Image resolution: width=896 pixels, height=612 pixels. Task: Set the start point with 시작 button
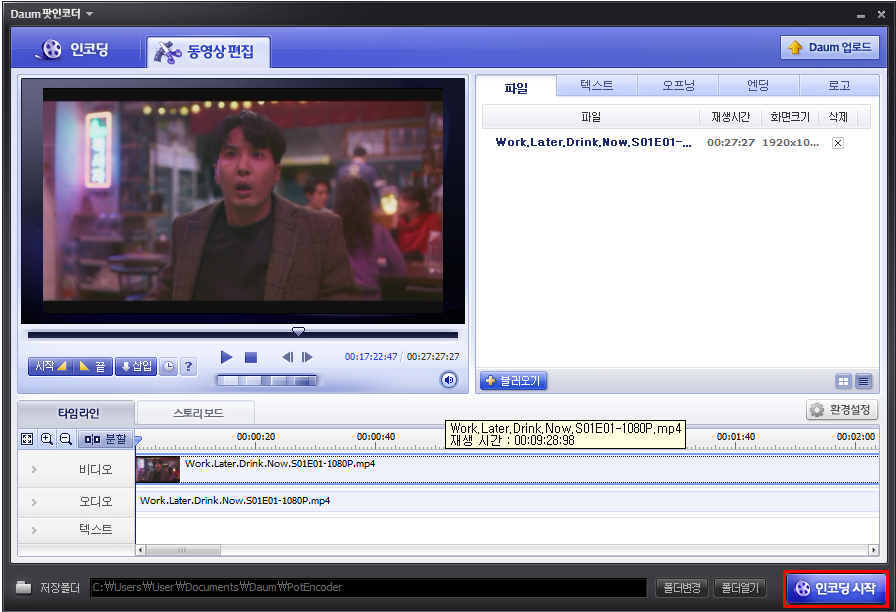pos(50,366)
